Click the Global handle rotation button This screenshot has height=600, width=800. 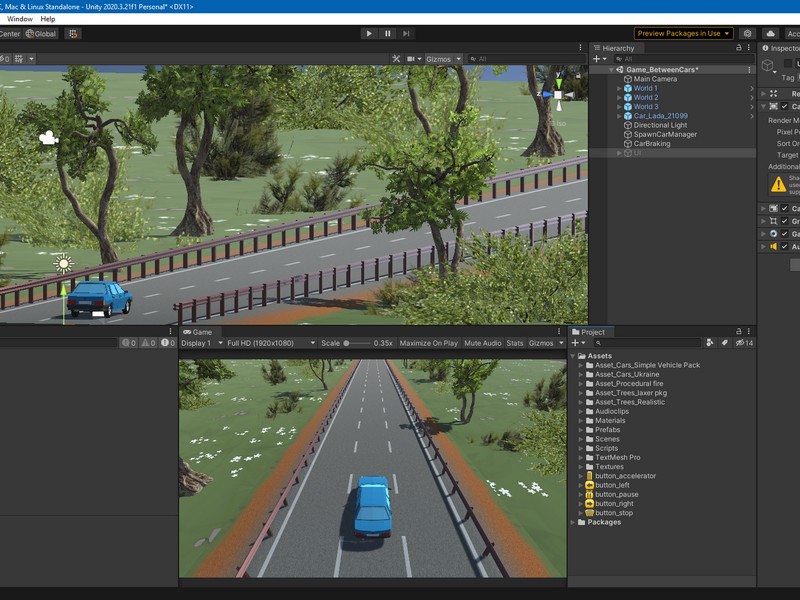click(41, 33)
